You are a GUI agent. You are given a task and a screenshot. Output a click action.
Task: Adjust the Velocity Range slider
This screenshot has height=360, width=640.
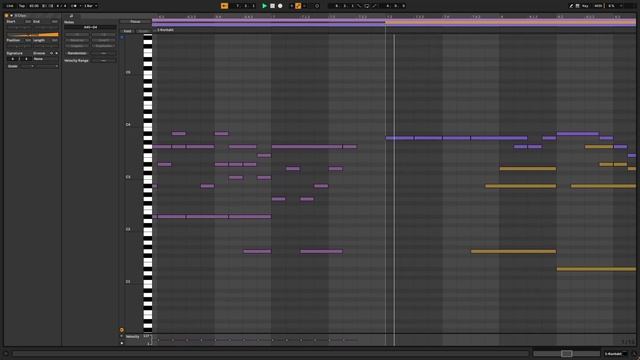point(104,60)
